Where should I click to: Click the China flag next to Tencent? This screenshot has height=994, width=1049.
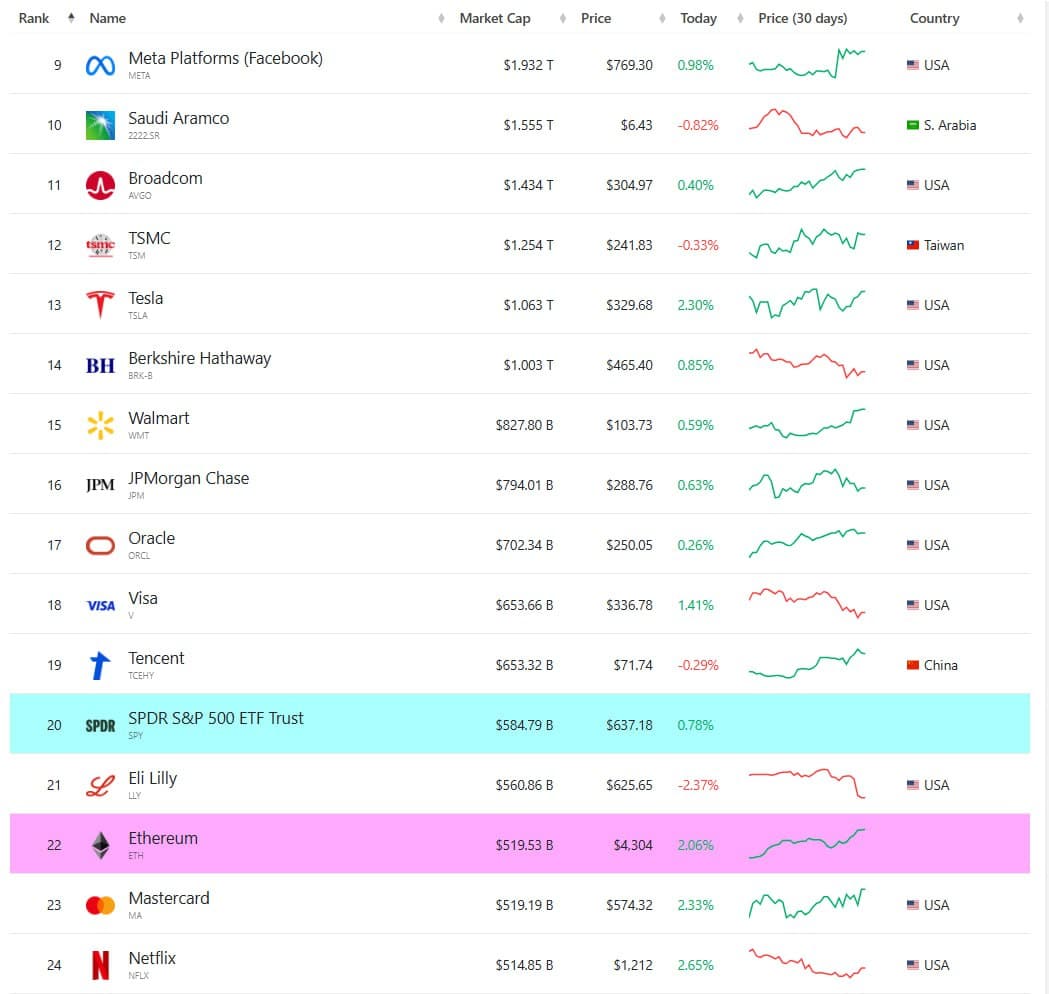click(913, 664)
